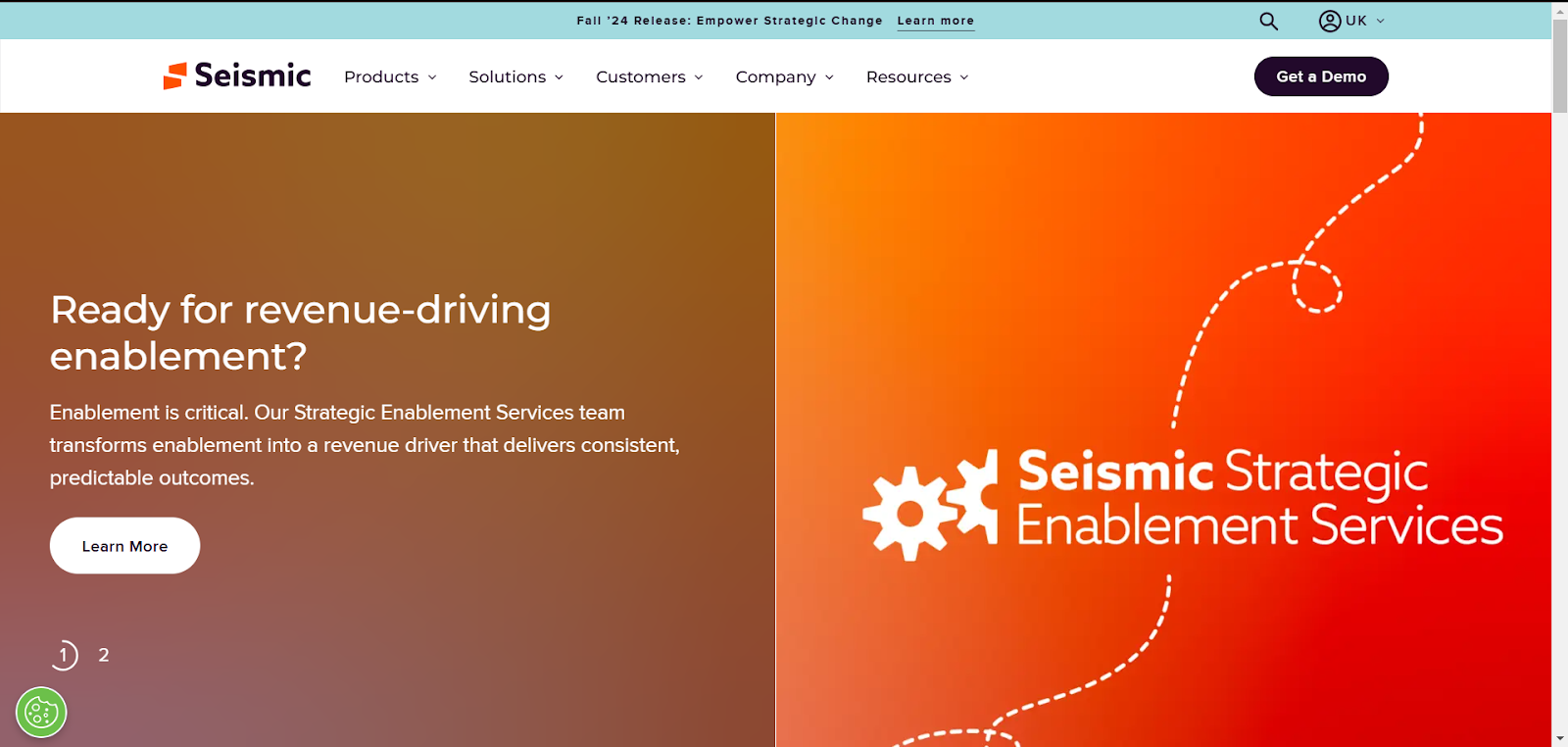
Task: Select slide 1 carousel indicator
Action: (x=64, y=654)
